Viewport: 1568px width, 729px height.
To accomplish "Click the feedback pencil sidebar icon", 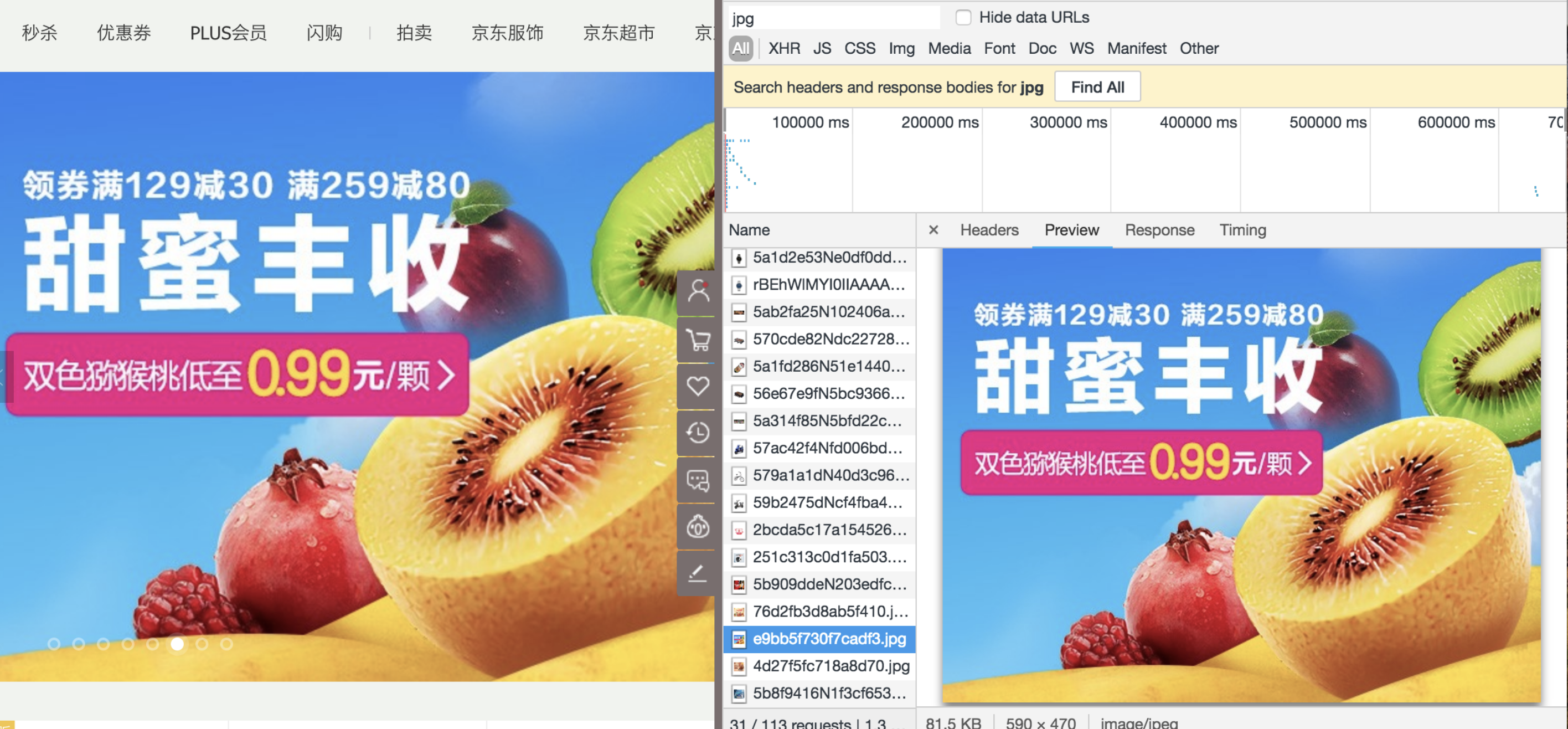I will pyautogui.click(x=698, y=574).
